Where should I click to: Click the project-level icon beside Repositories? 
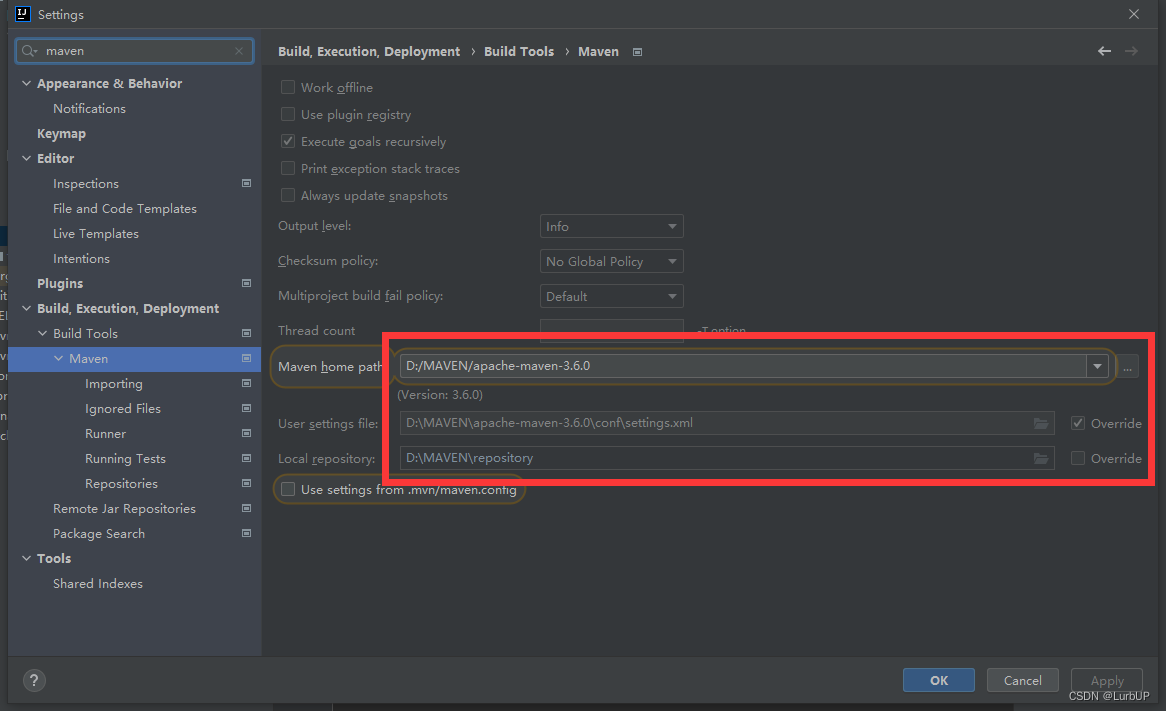pyautogui.click(x=246, y=483)
